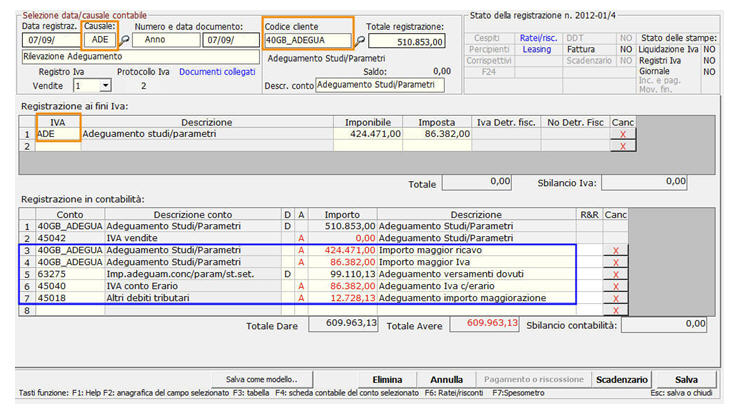Click Salva come modello button
This screenshot has width=732, height=416.
tap(261, 380)
